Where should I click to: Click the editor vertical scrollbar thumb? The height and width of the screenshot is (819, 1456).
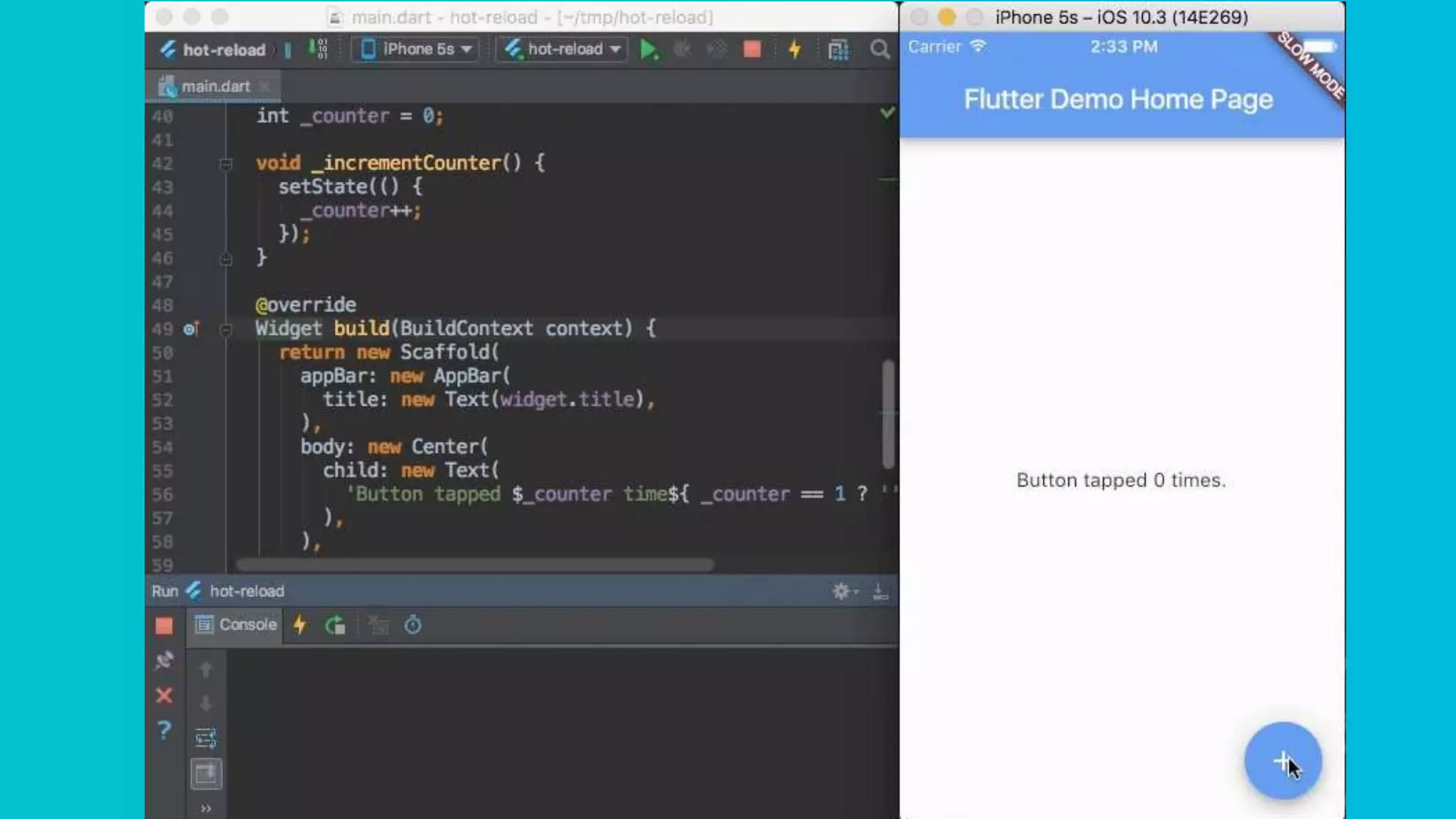tap(888, 414)
